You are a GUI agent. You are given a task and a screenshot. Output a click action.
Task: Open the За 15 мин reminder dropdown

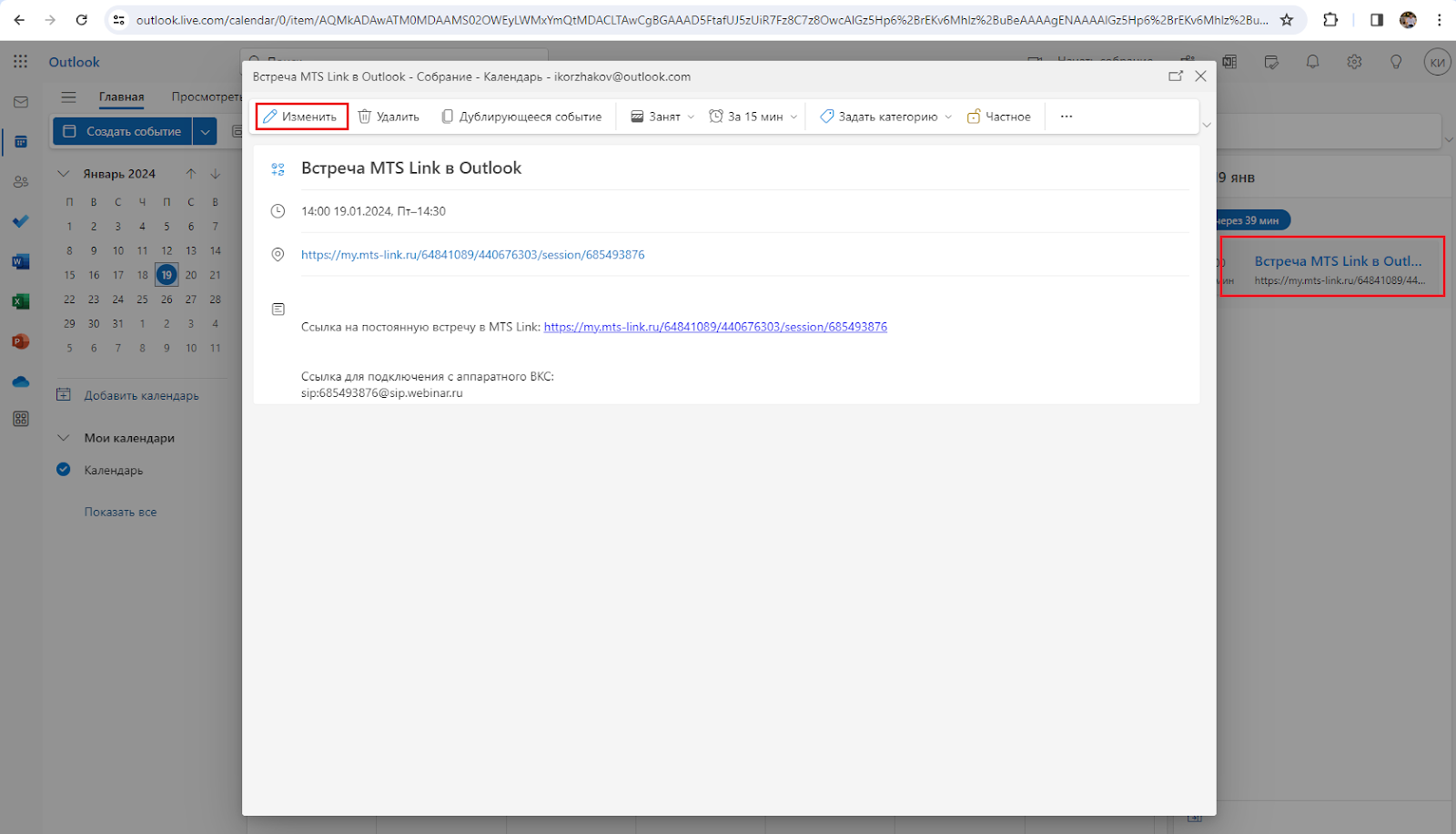753,117
